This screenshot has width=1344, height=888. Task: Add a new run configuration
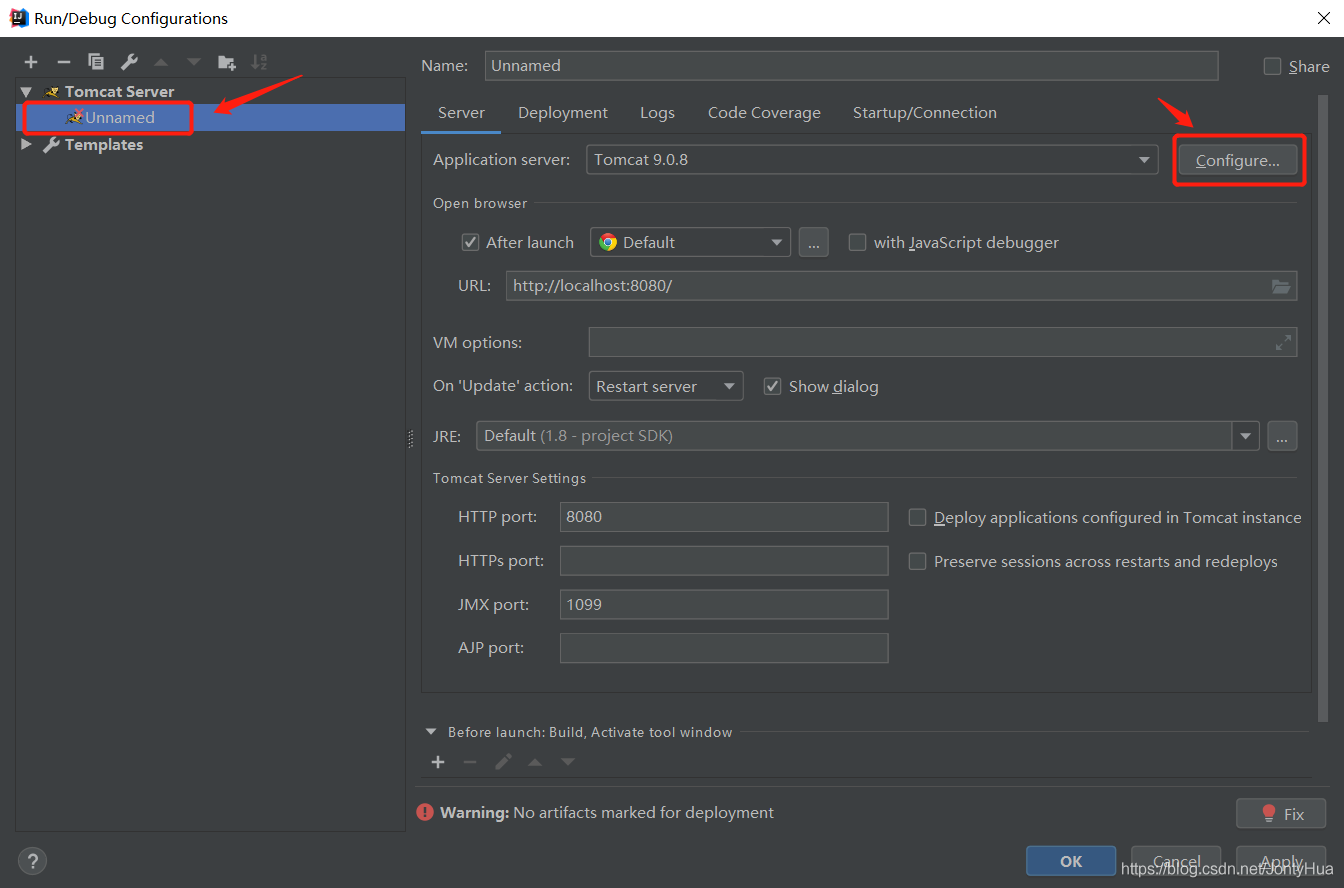coord(30,61)
